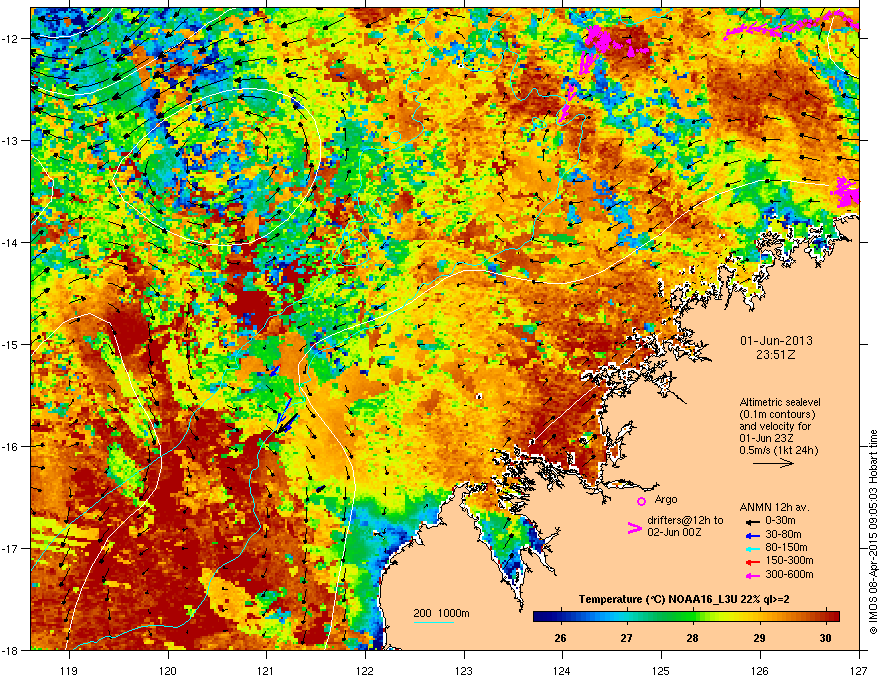Click the latitude axis label '-18'
880x680 pixels.
tap(11, 650)
